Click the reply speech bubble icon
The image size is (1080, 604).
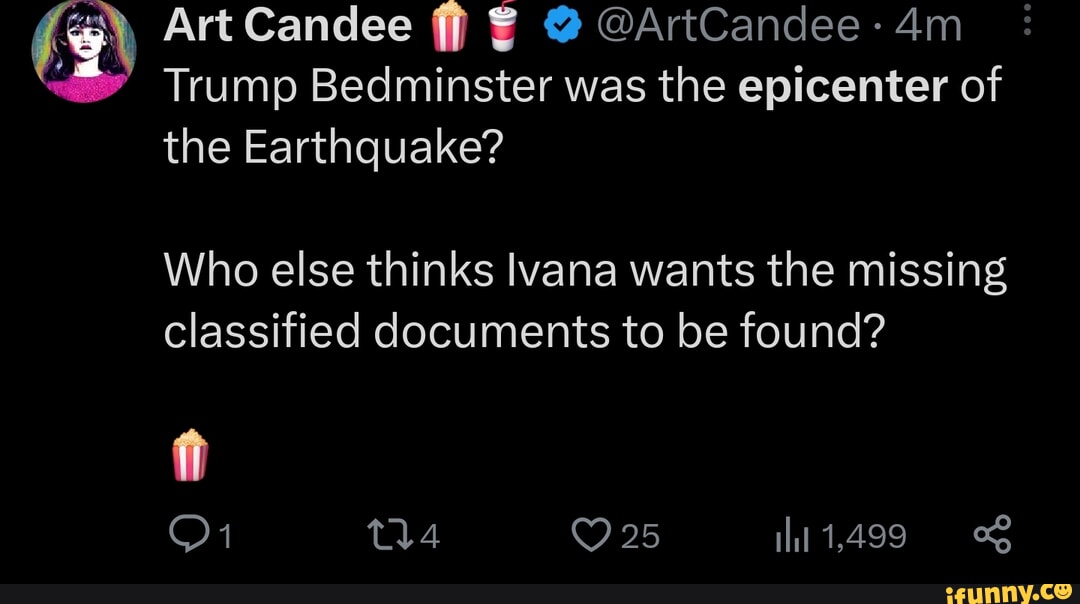(x=187, y=537)
